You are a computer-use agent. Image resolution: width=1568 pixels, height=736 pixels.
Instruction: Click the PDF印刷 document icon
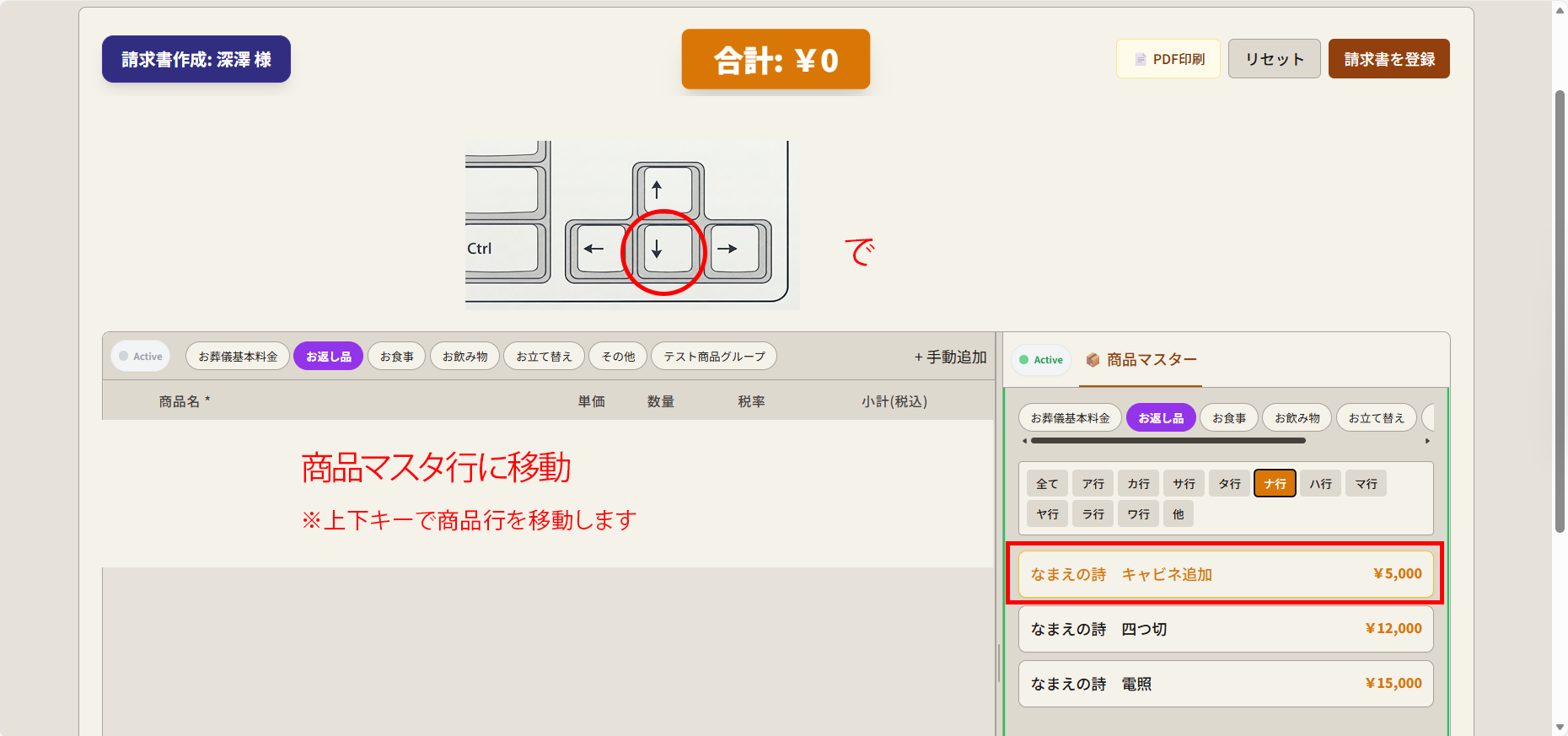click(x=1140, y=59)
